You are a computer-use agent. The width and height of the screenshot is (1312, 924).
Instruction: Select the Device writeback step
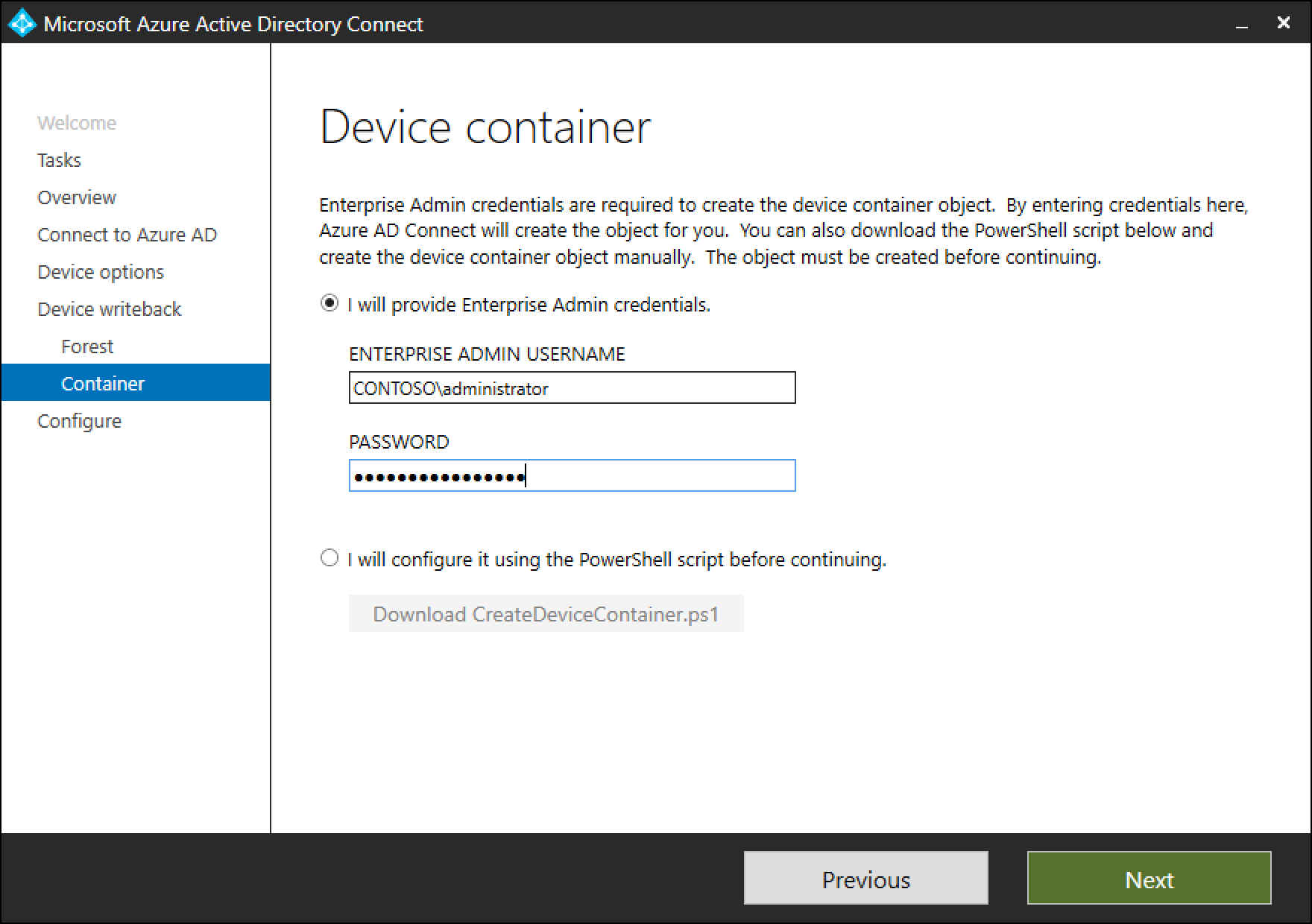(x=109, y=308)
